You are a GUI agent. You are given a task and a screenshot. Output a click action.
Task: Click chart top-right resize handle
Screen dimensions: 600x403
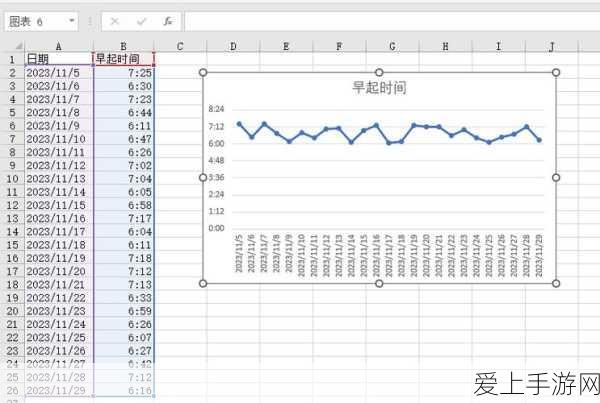point(556,72)
